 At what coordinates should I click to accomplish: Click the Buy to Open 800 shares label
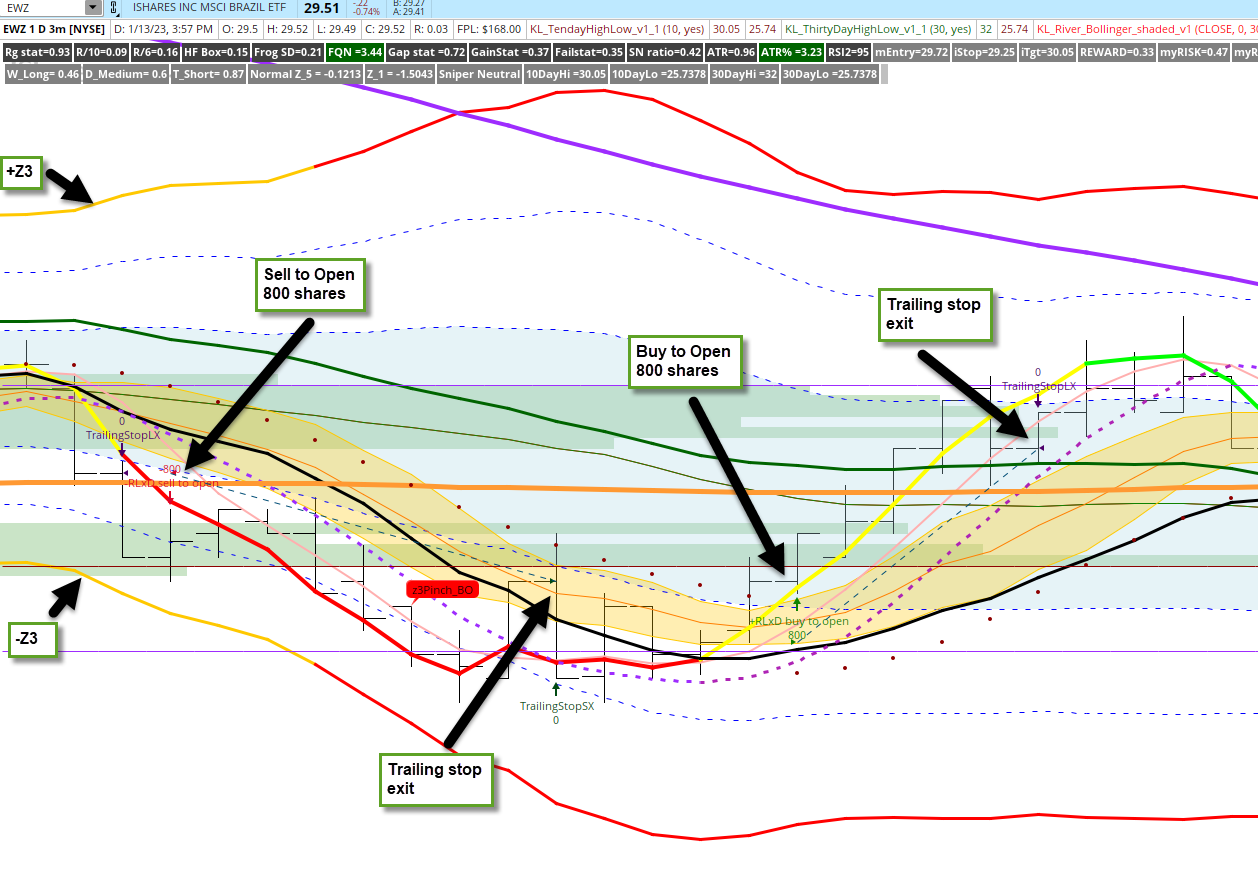tap(684, 362)
